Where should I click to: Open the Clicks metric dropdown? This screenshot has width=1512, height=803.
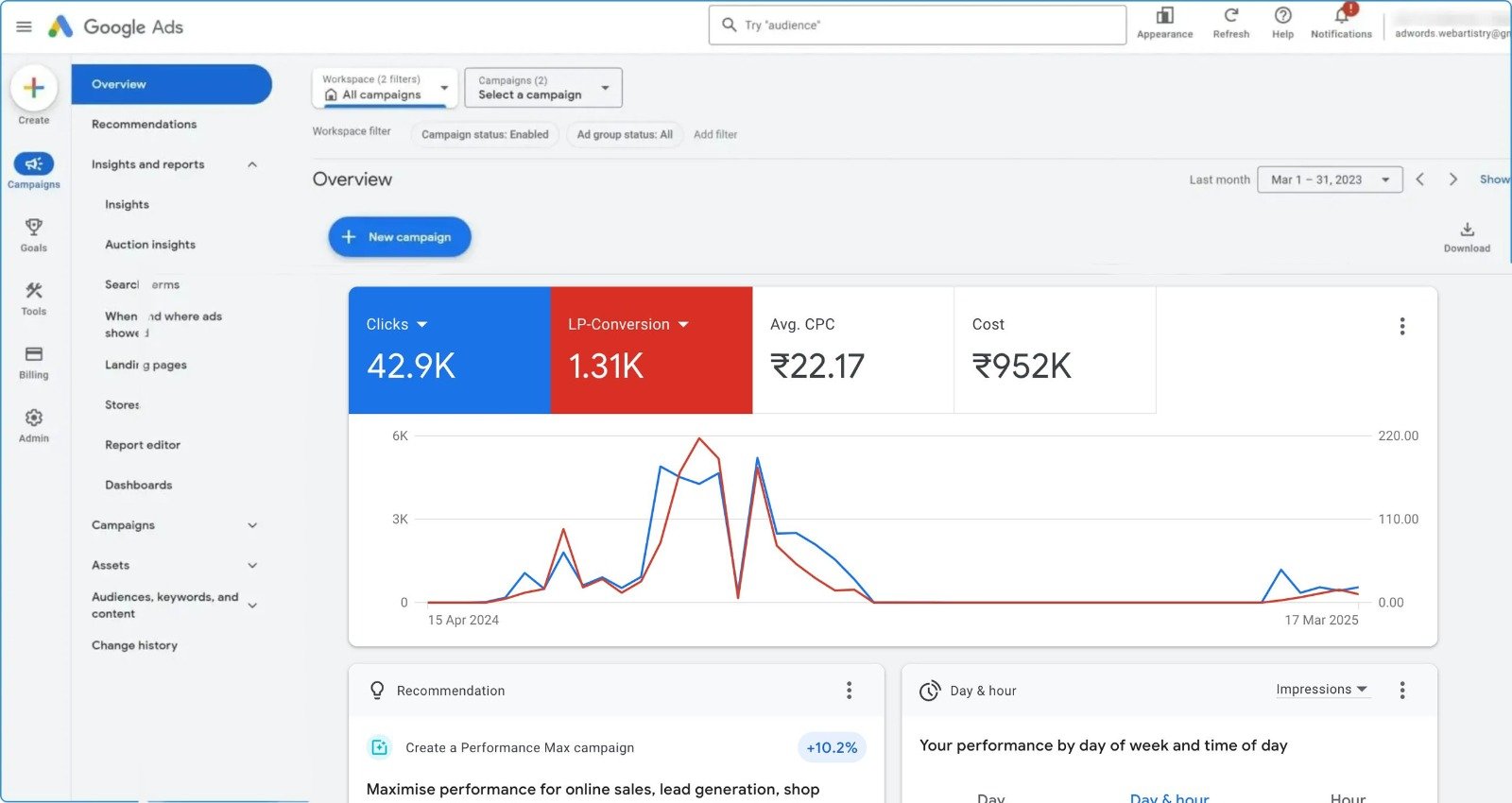(421, 324)
